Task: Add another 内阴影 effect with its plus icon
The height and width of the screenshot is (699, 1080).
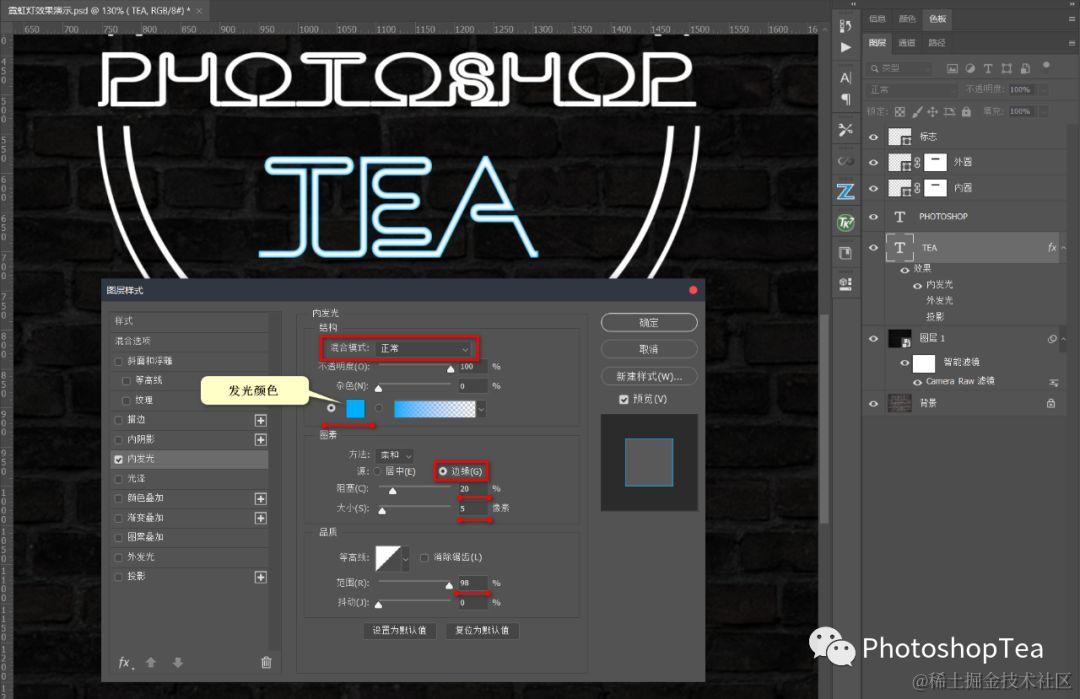Action: click(x=260, y=439)
